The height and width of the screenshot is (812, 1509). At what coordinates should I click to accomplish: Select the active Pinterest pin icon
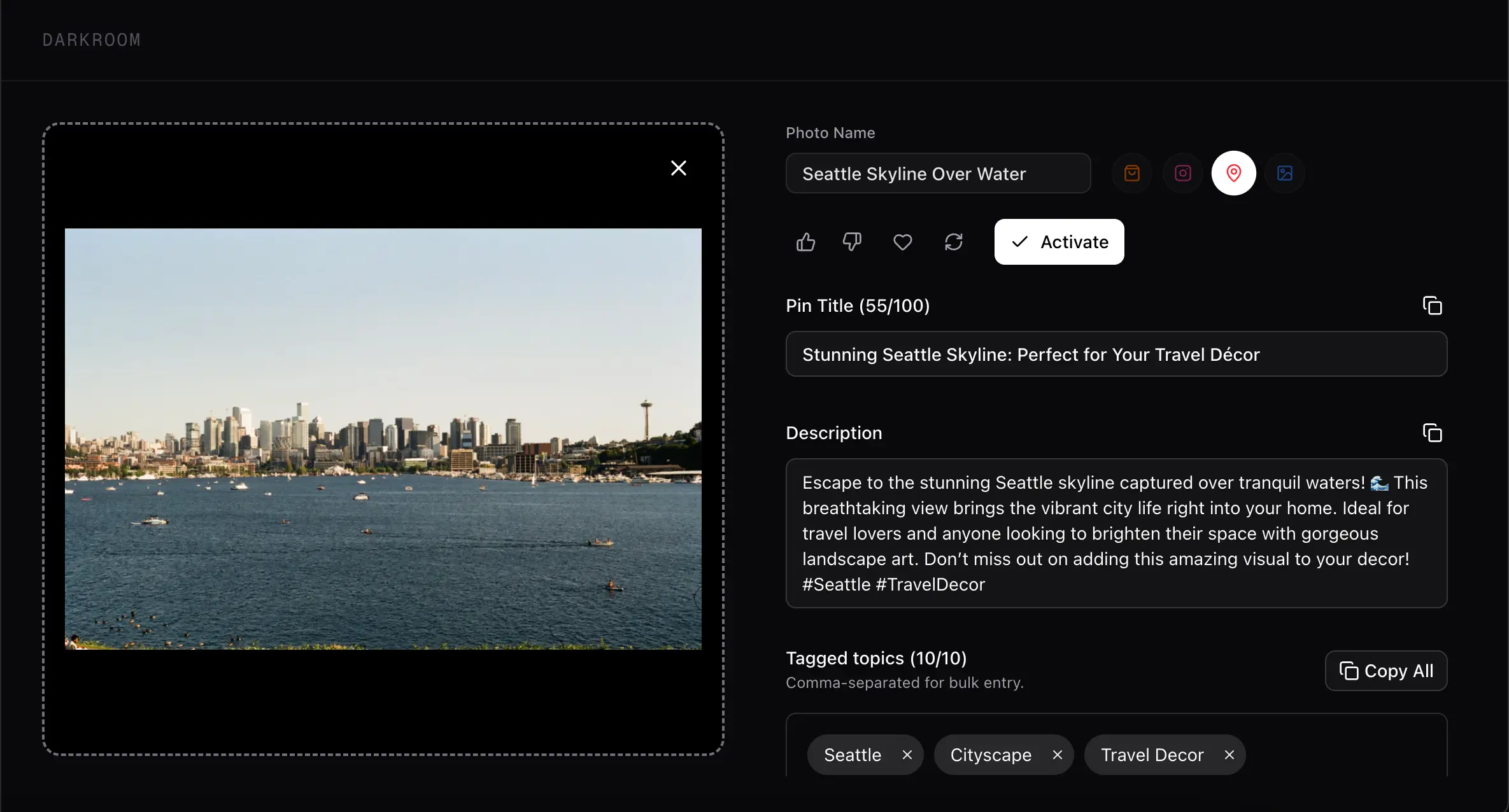pyautogui.click(x=1233, y=173)
